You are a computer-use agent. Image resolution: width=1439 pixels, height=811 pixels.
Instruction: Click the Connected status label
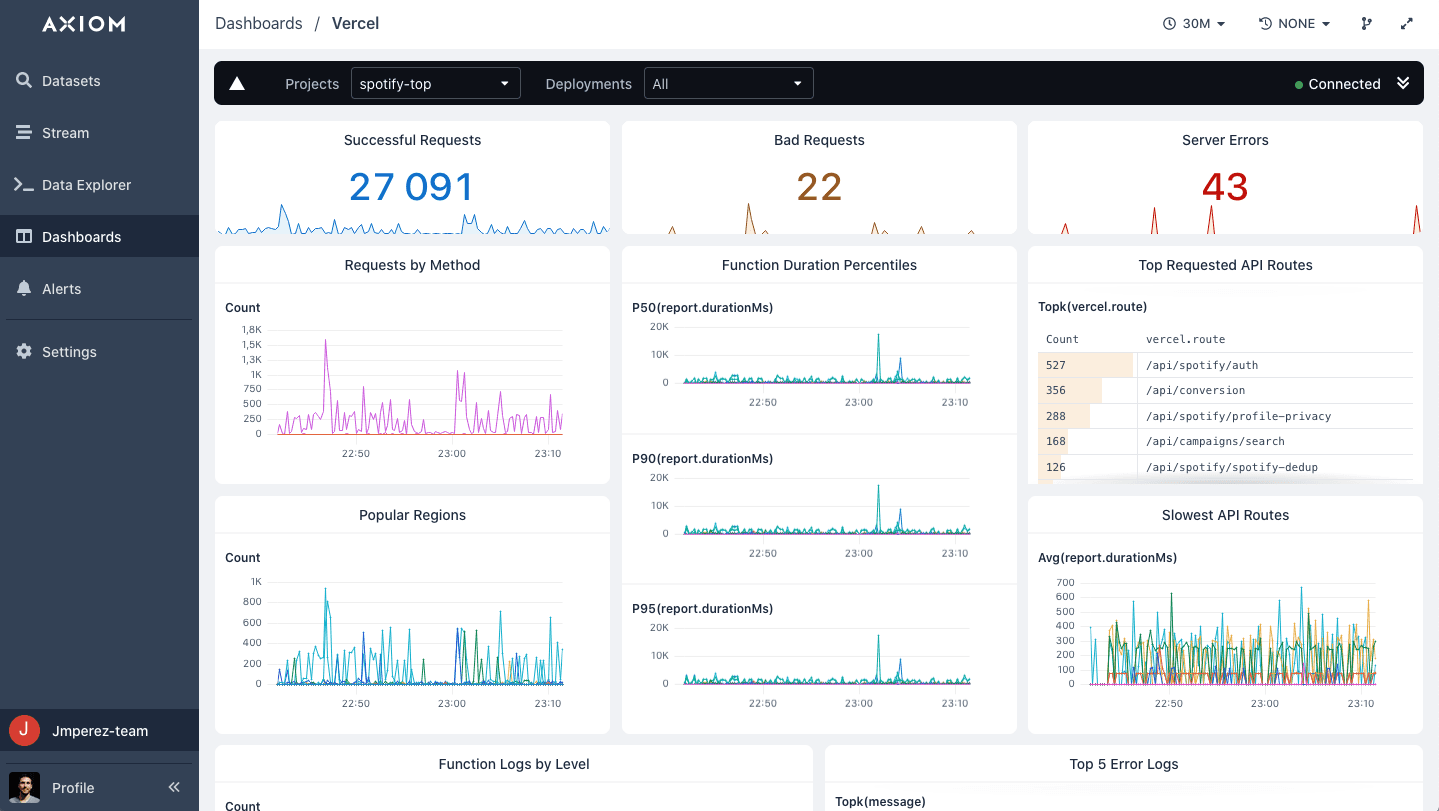(1344, 84)
